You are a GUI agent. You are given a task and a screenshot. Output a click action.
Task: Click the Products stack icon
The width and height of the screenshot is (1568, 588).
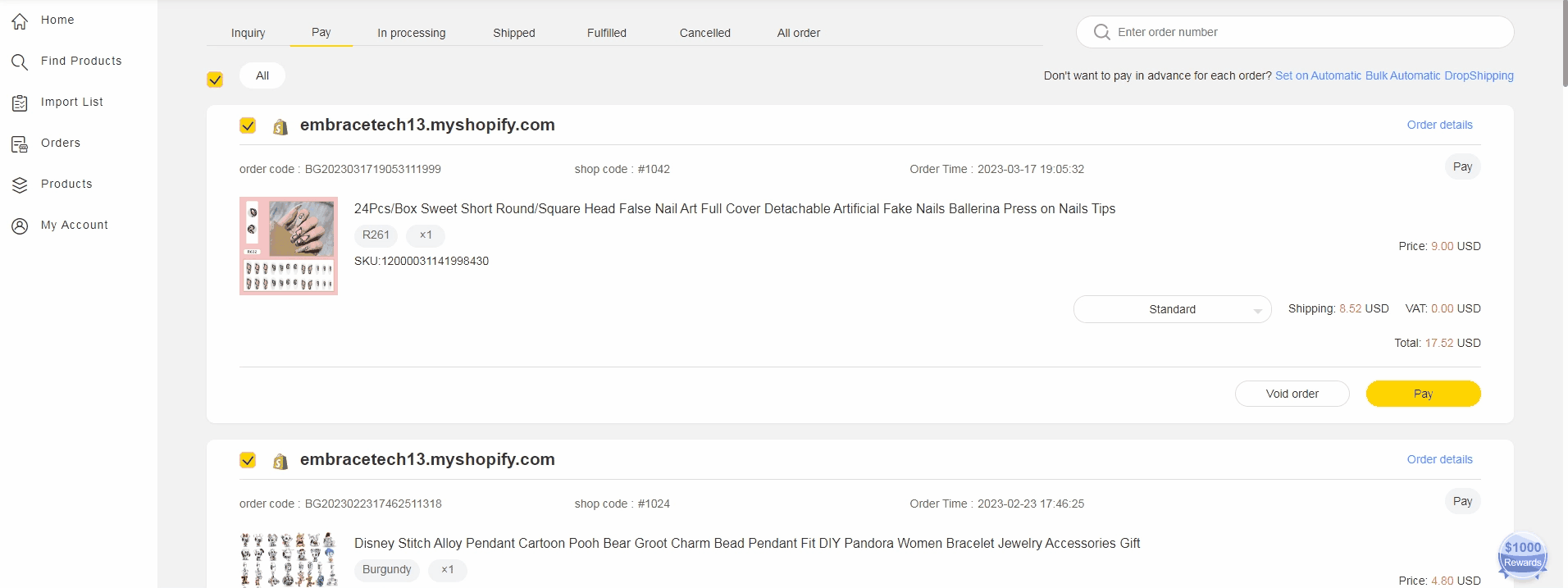coord(20,185)
